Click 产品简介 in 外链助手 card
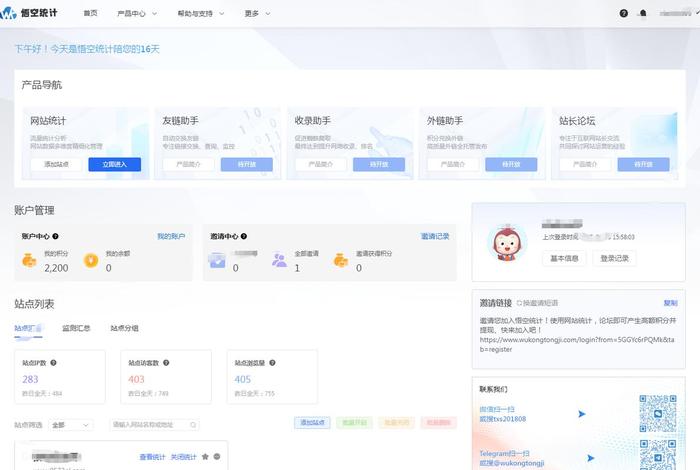Screen dimensions: 700x470 453,164
